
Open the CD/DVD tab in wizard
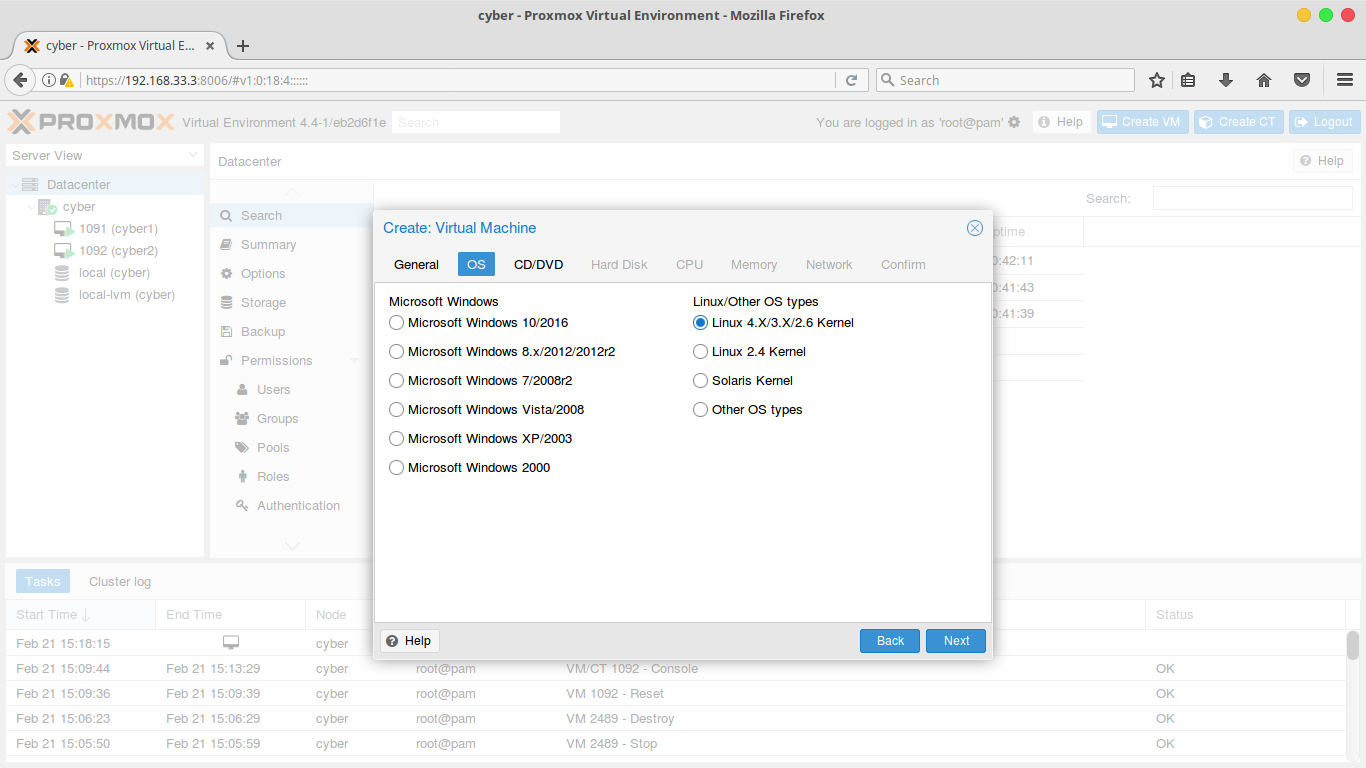coord(538,265)
